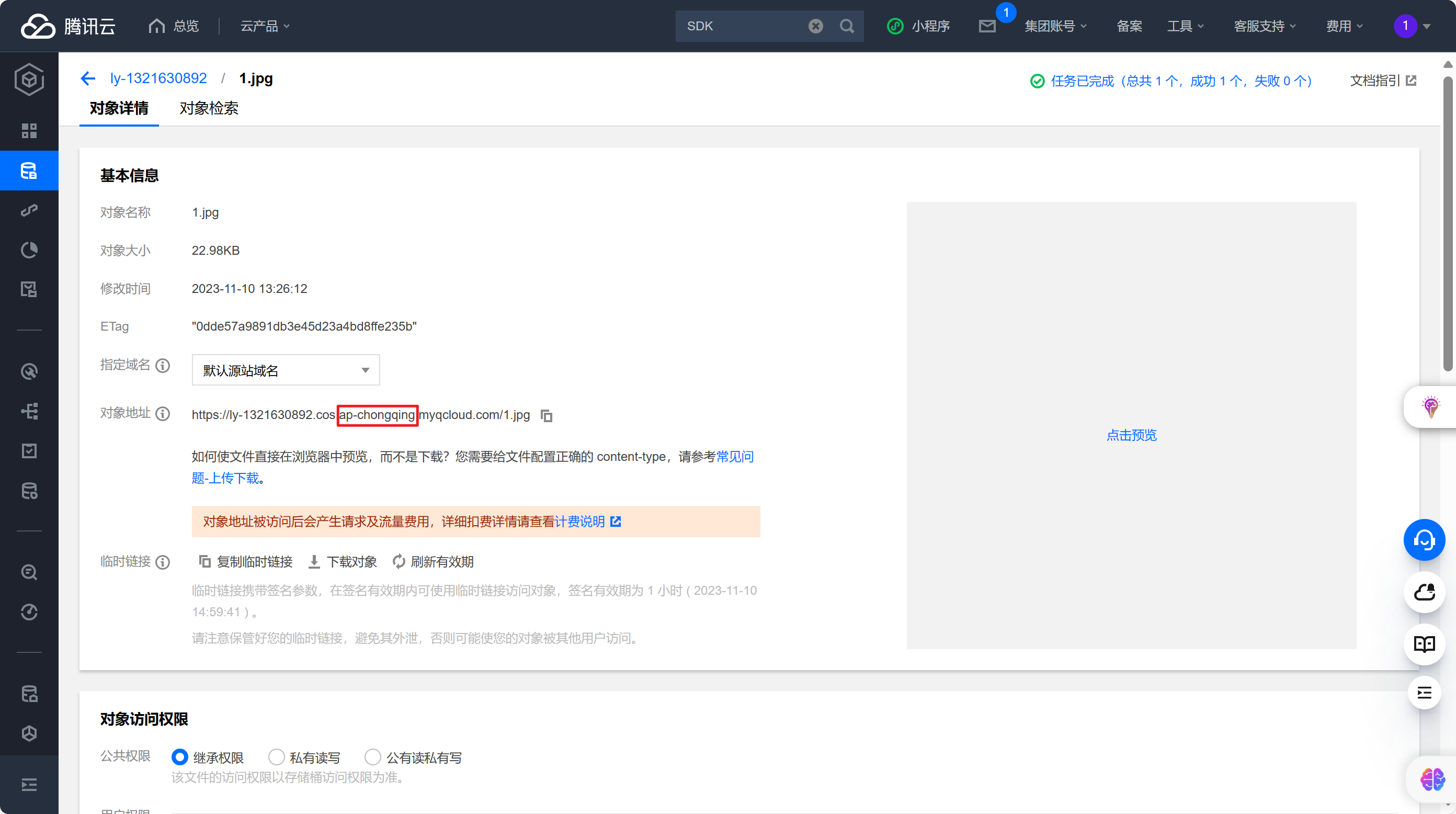Copy the object address URL icon
Image resolution: width=1456 pixels, height=814 pixels.
[x=546, y=415]
